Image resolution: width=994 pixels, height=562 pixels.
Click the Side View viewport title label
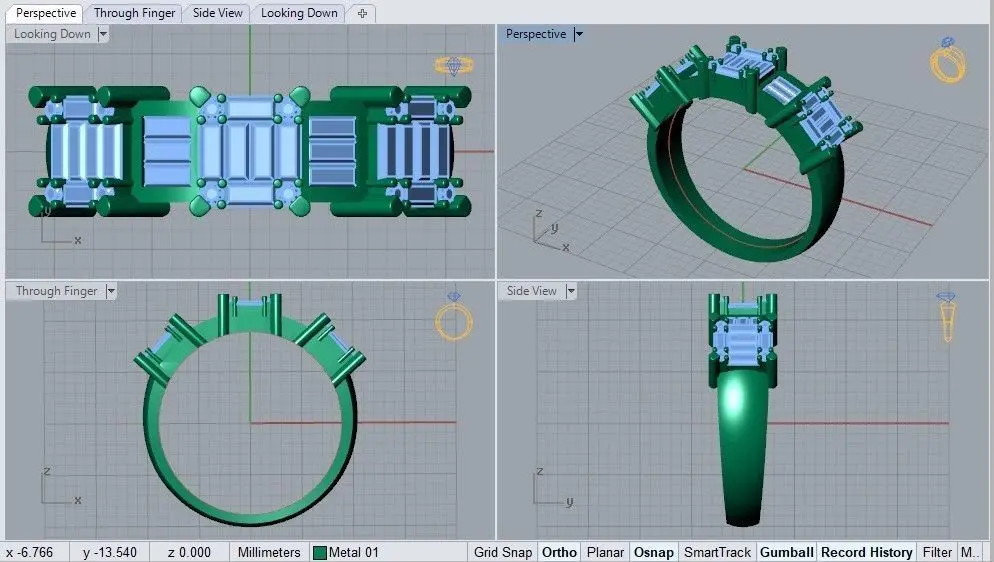531,291
